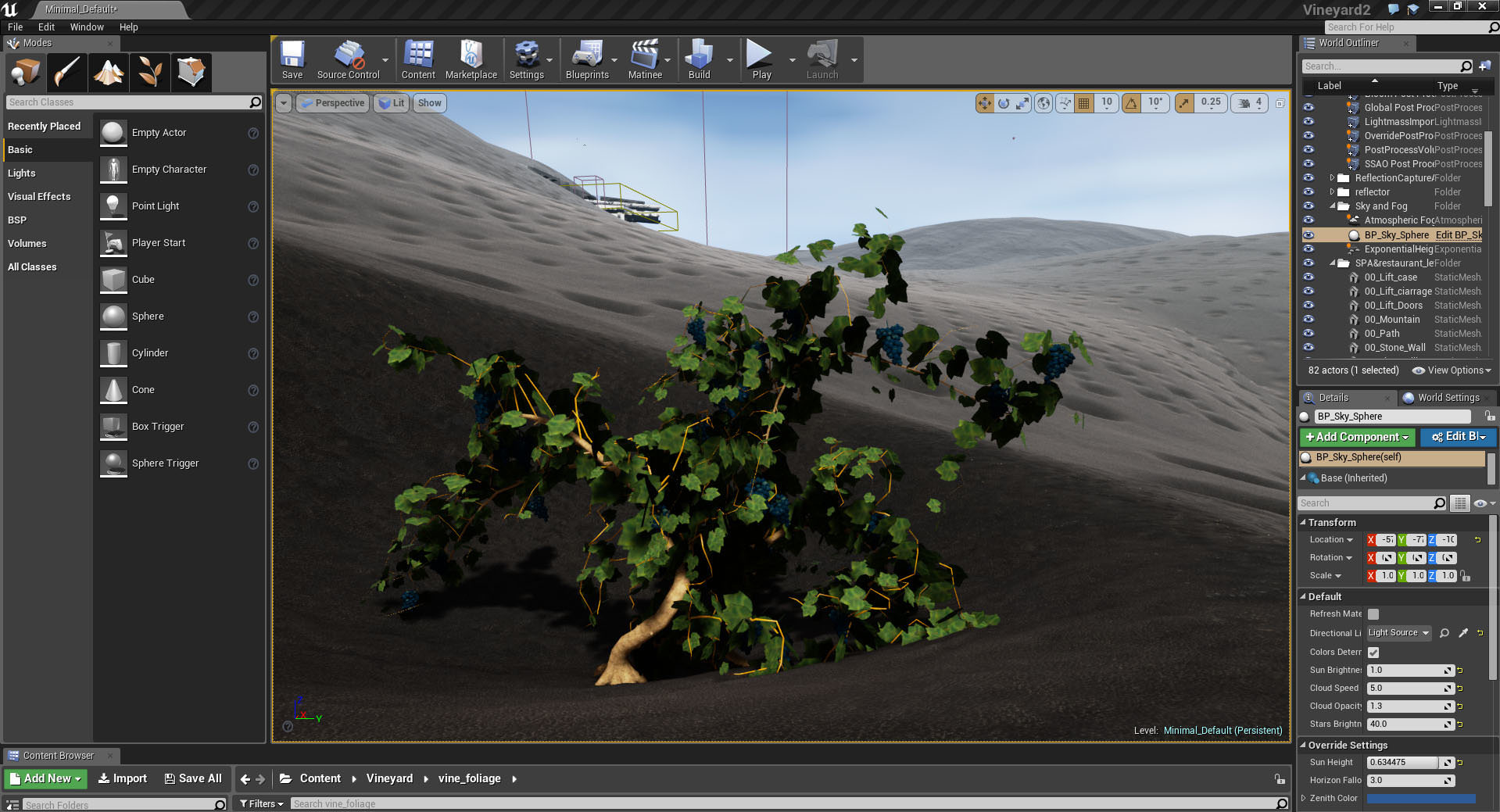Maximize or restore the viewport
Viewport: 1500px width, 812px height.
[1280, 103]
